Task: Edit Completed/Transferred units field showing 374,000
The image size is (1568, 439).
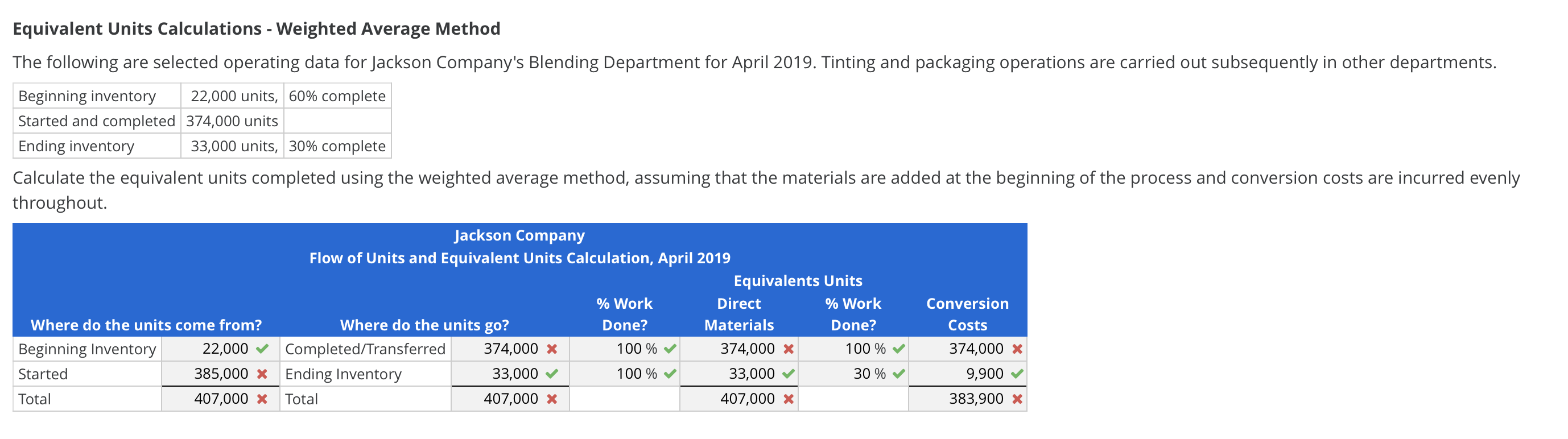Action: pos(510,349)
